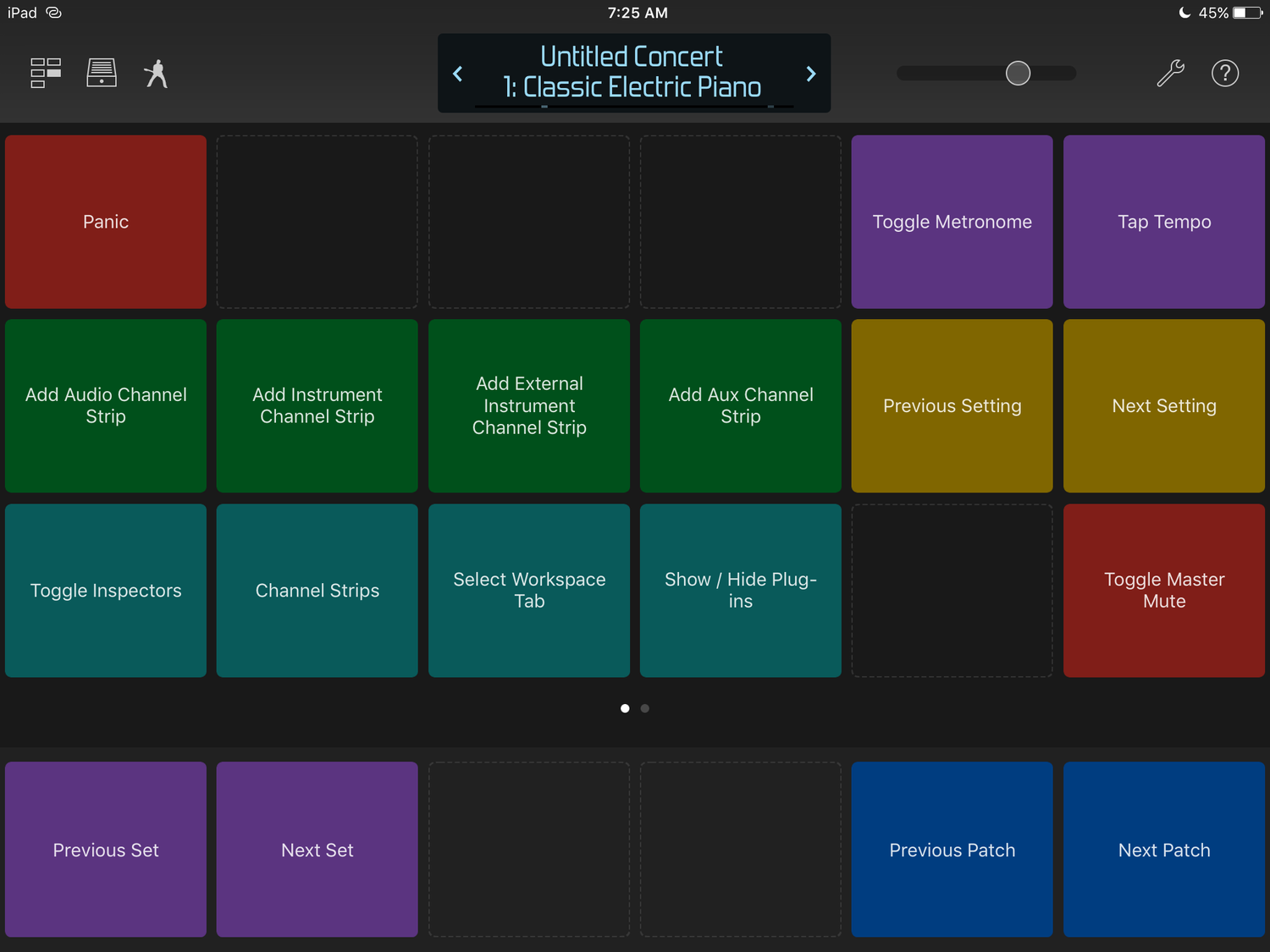
Task: Switch to the second page of pads
Action: (x=644, y=708)
